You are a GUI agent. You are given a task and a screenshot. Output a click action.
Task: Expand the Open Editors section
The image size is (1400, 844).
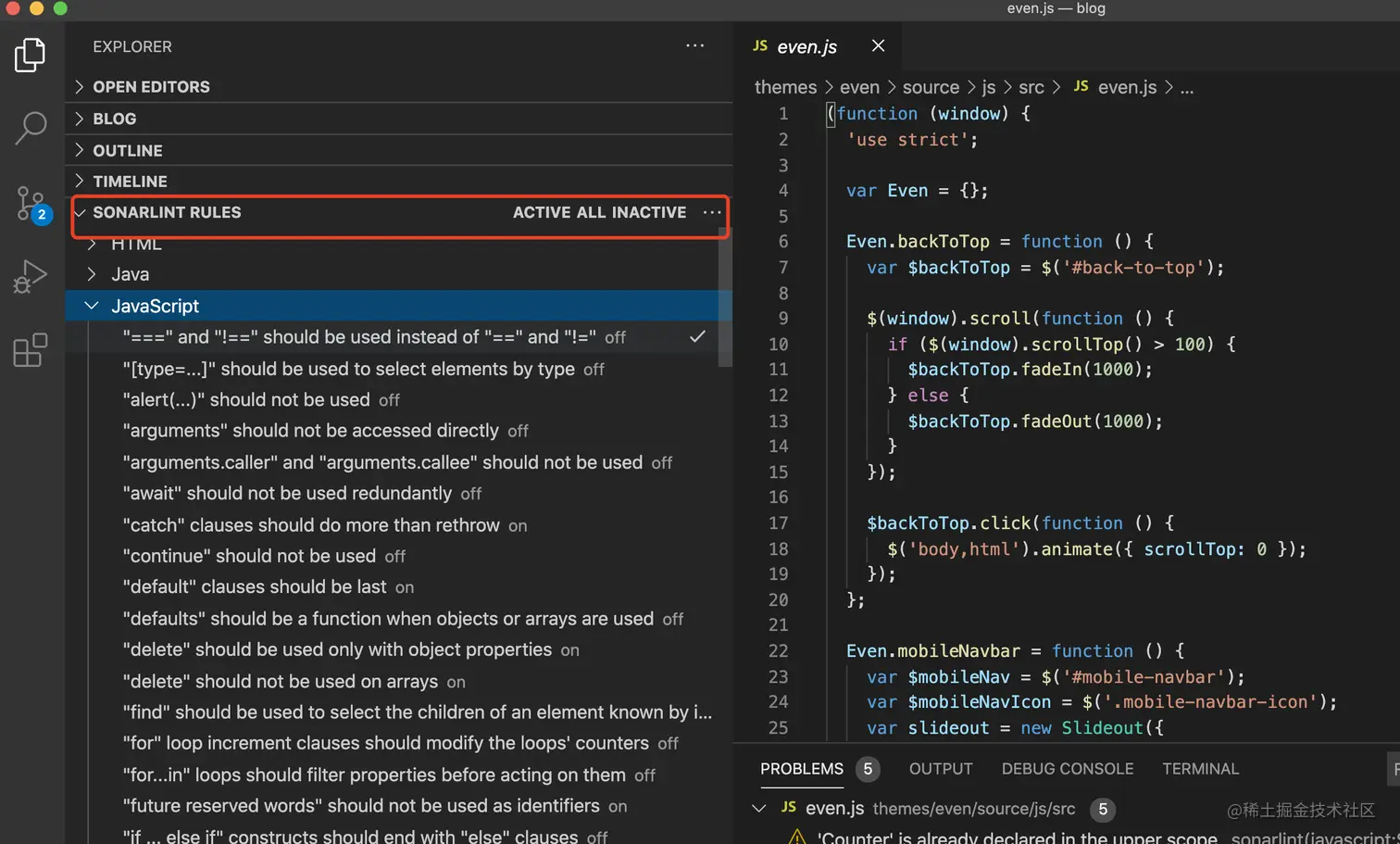(151, 87)
